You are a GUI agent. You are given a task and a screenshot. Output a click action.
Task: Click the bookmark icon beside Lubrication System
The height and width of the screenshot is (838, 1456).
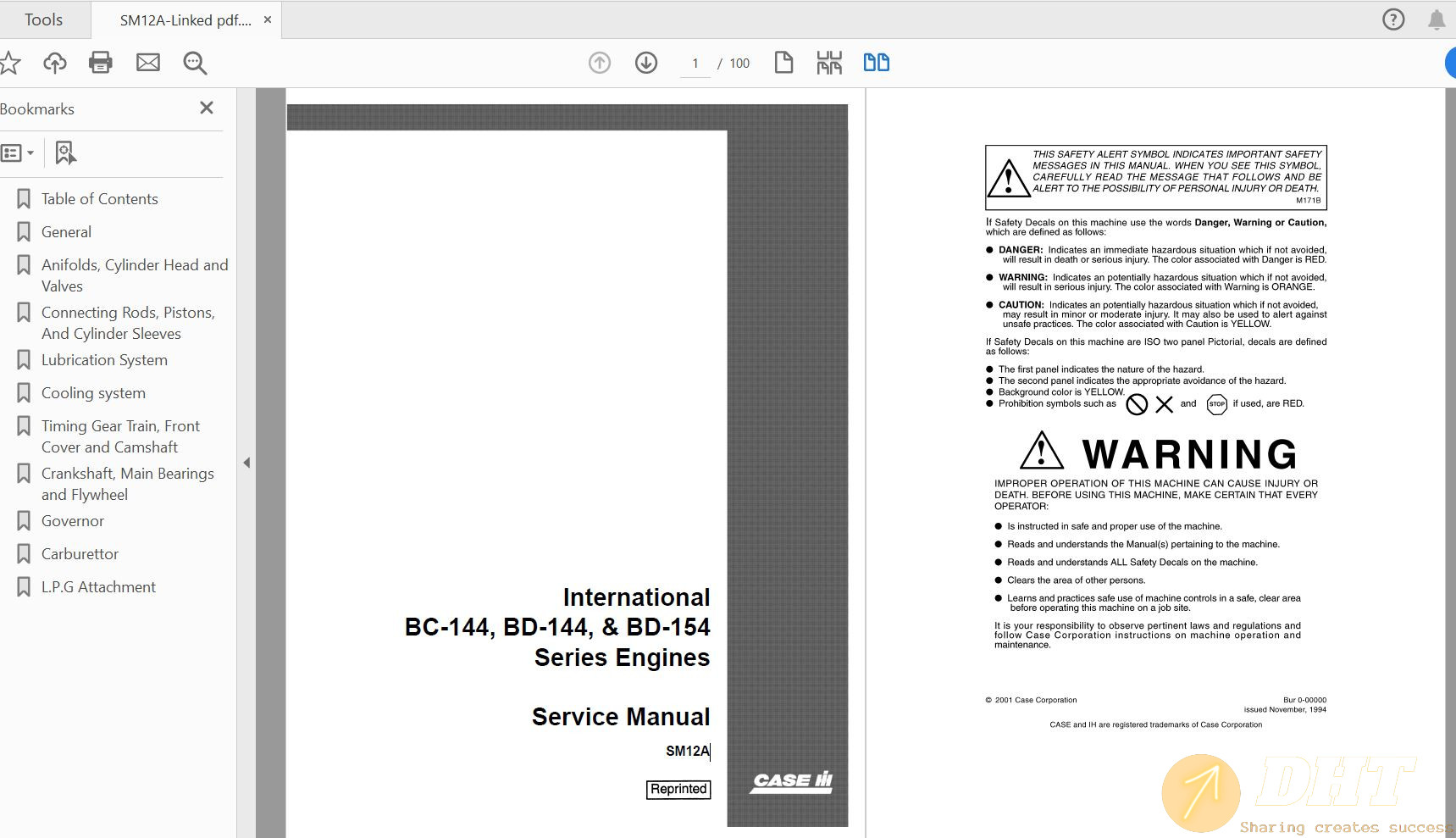[x=24, y=360]
